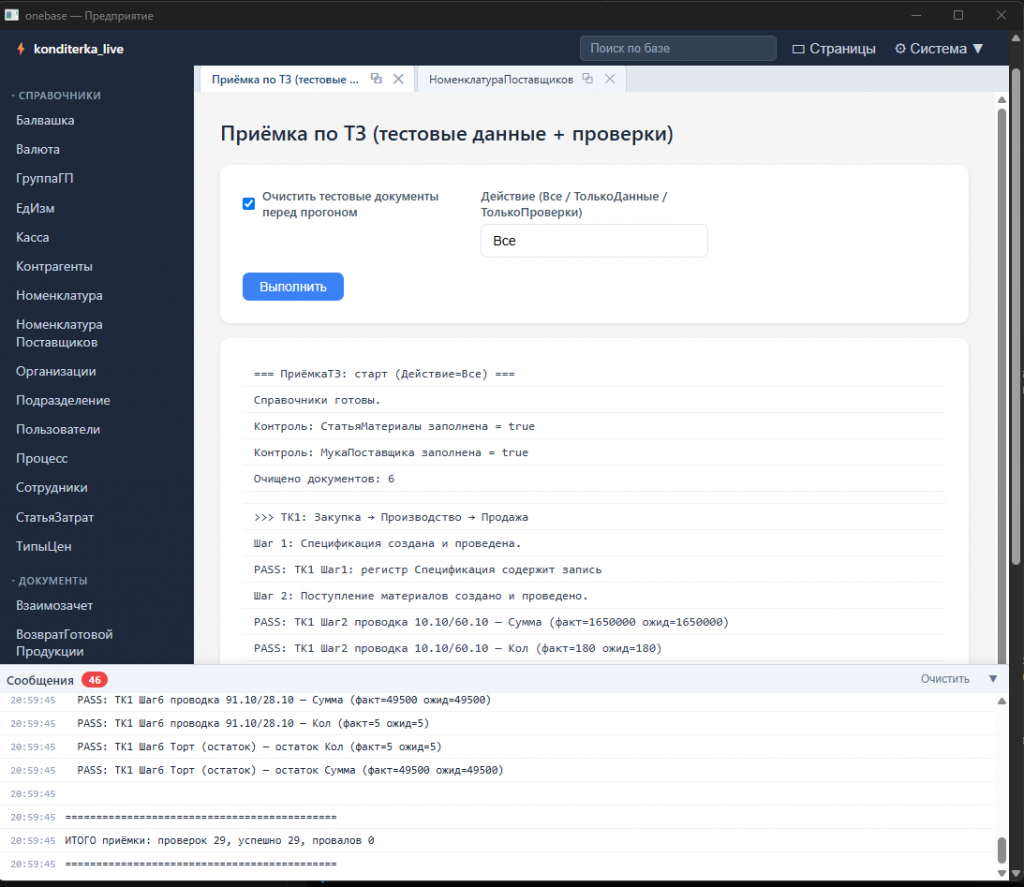Detach the НоменклатураПоставщиков tab window icon

click(588, 78)
